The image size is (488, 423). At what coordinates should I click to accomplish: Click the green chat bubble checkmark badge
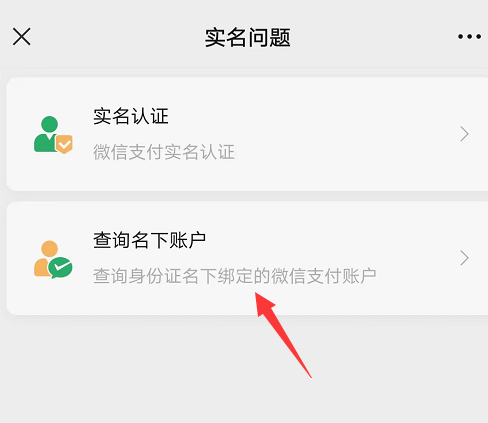click(x=61, y=268)
